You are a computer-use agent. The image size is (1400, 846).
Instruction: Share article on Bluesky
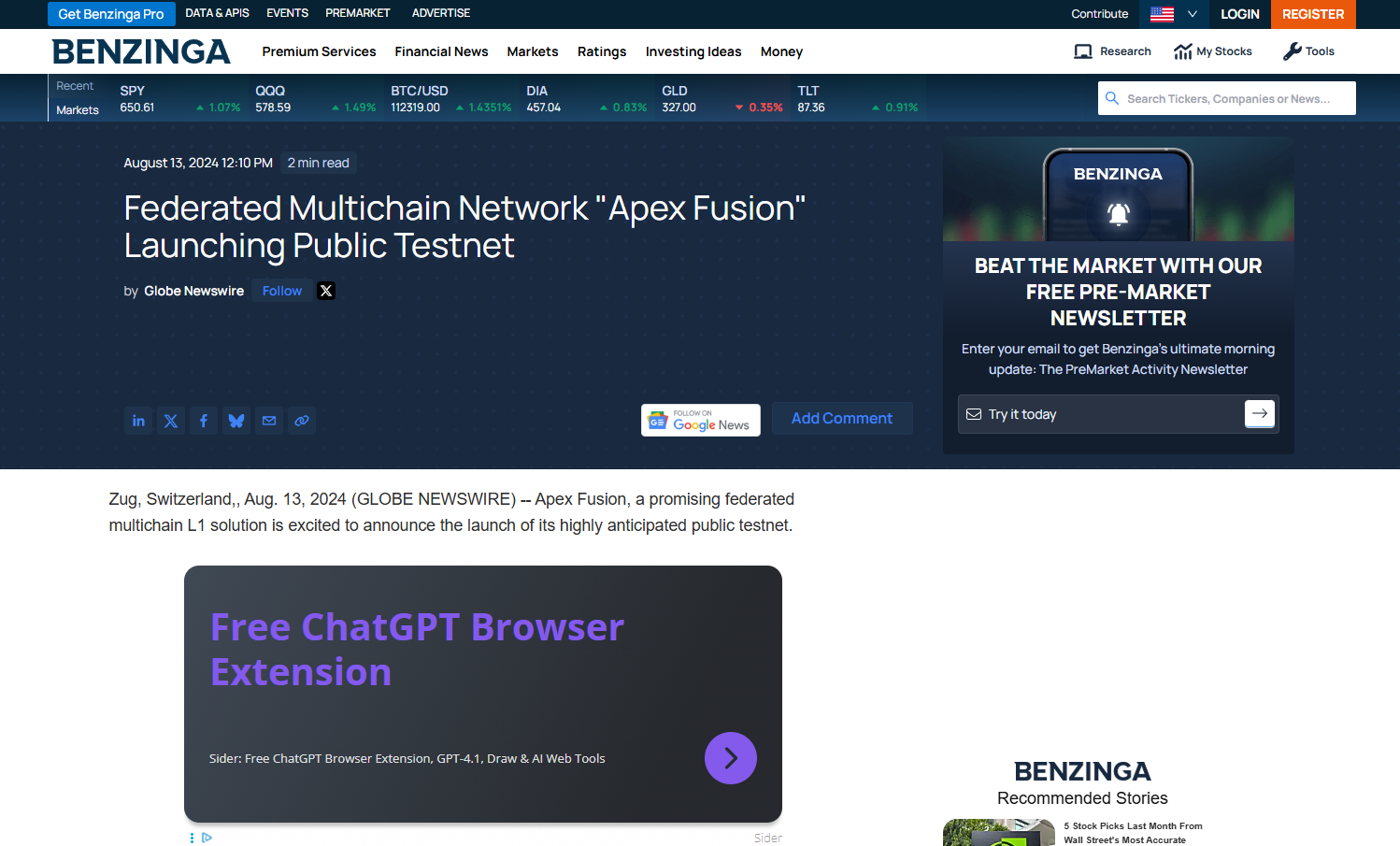coord(236,421)
